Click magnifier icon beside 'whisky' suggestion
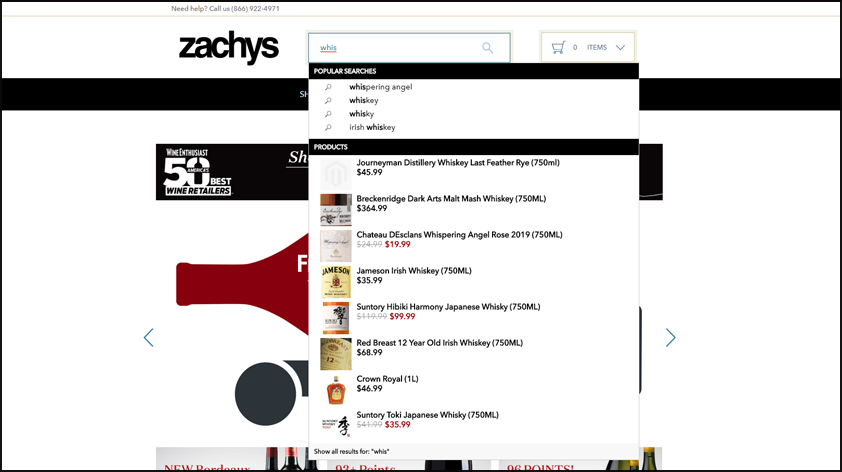This screenshot has width=842, height=472. point(328,114)
